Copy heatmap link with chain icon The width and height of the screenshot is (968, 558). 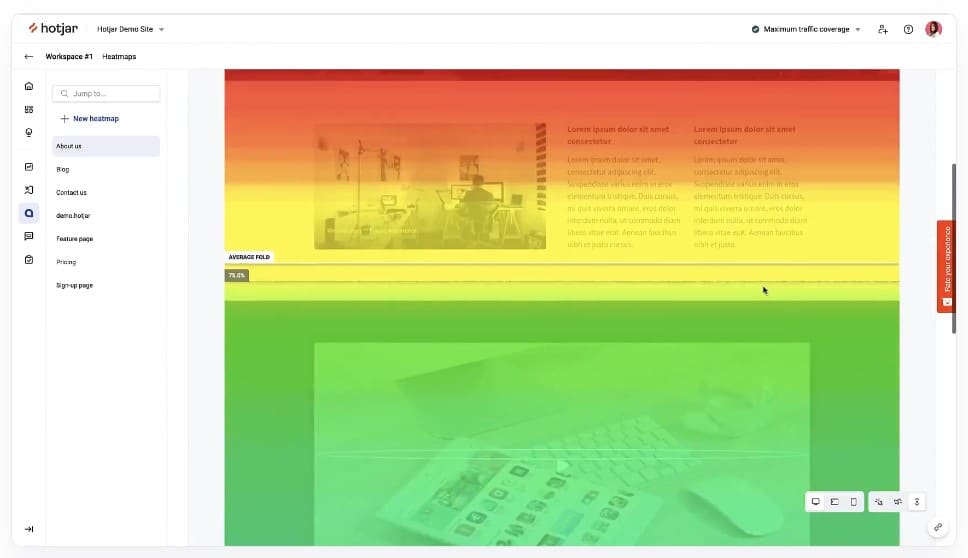click(938, 527)
